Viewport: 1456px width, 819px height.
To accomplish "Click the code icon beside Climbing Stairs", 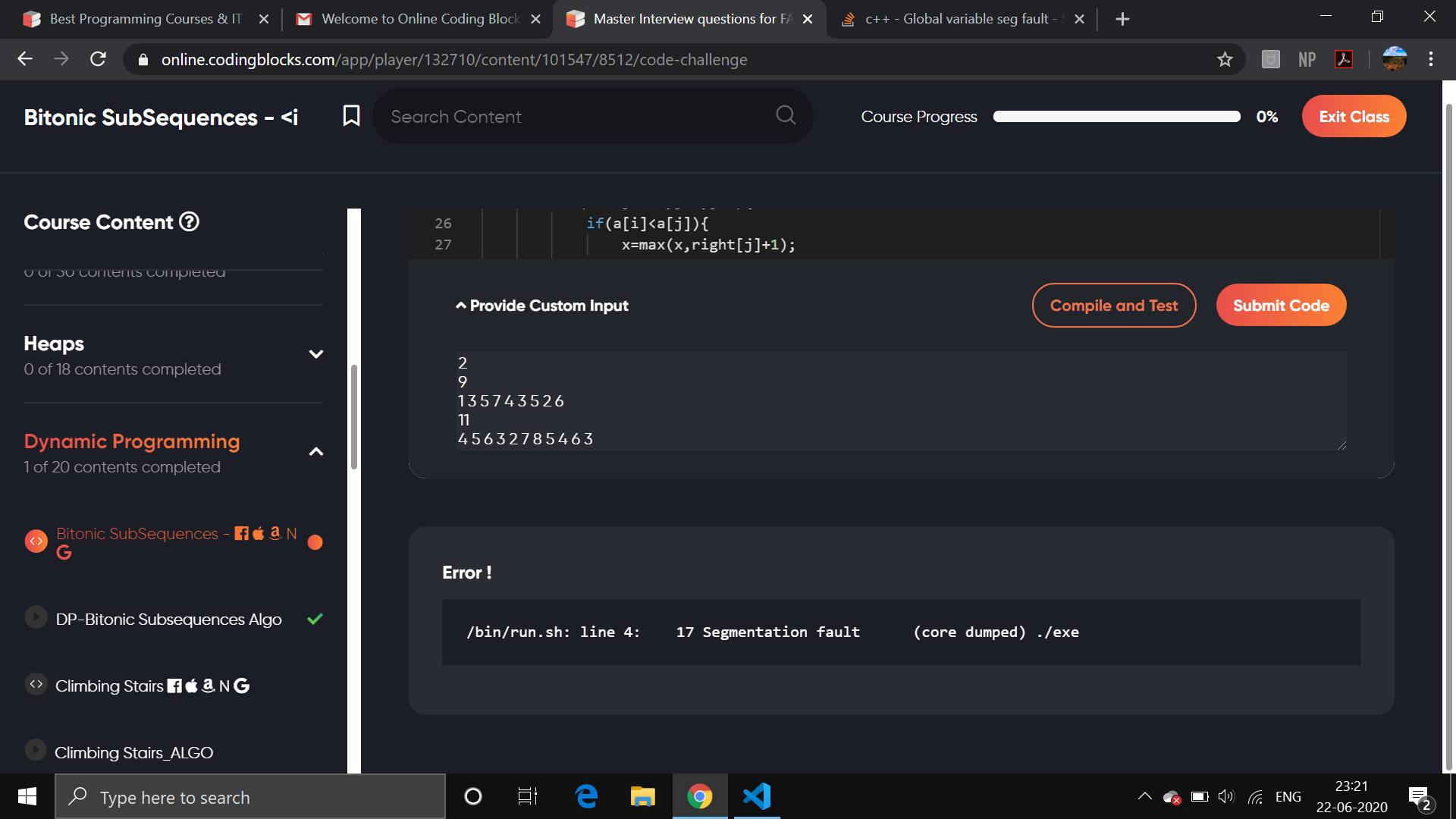I will (36, 684).
